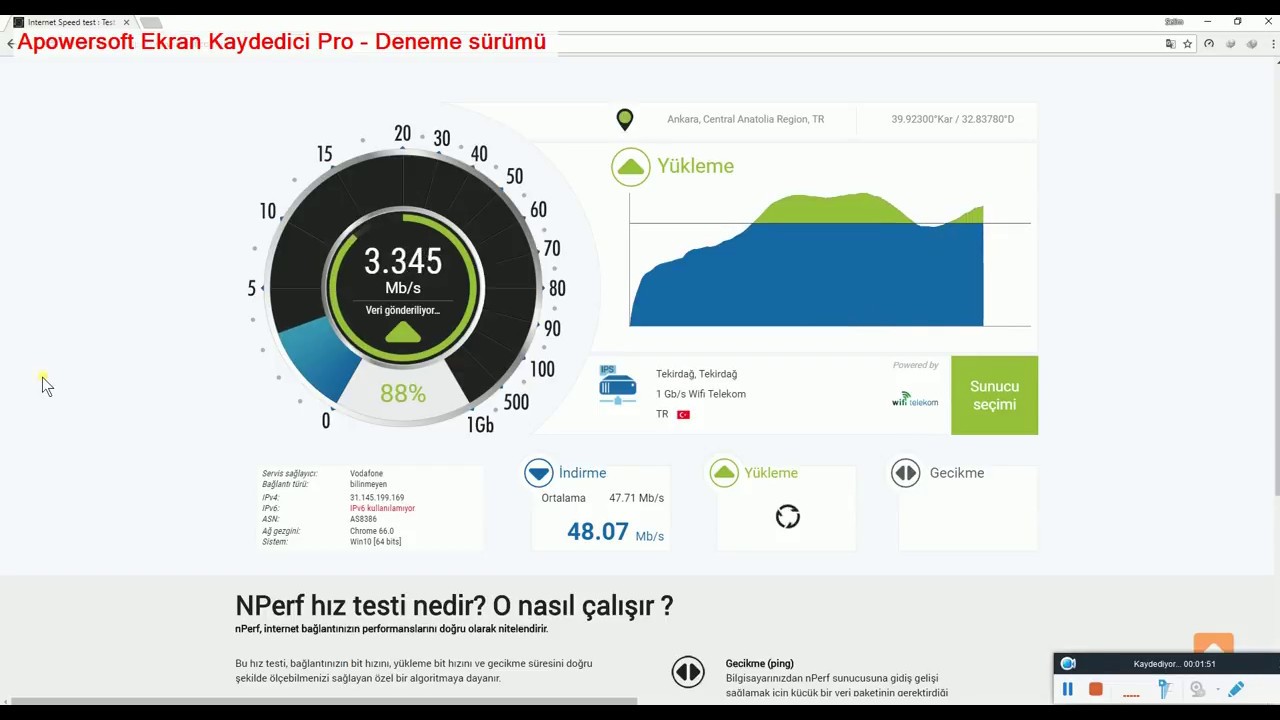Click the Gecikme (ping) circular icon

[688, 672]
